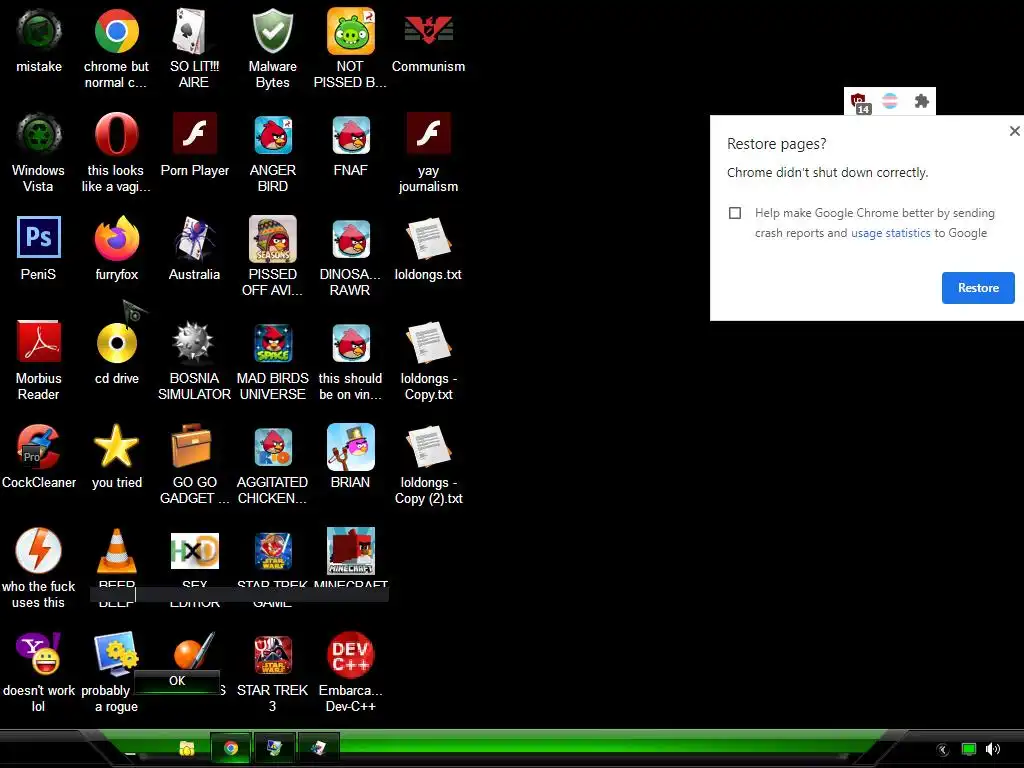Open 'loldongs - Copy.txt' file
Viewport: 1024px width, 768px height.
(428, 342)
